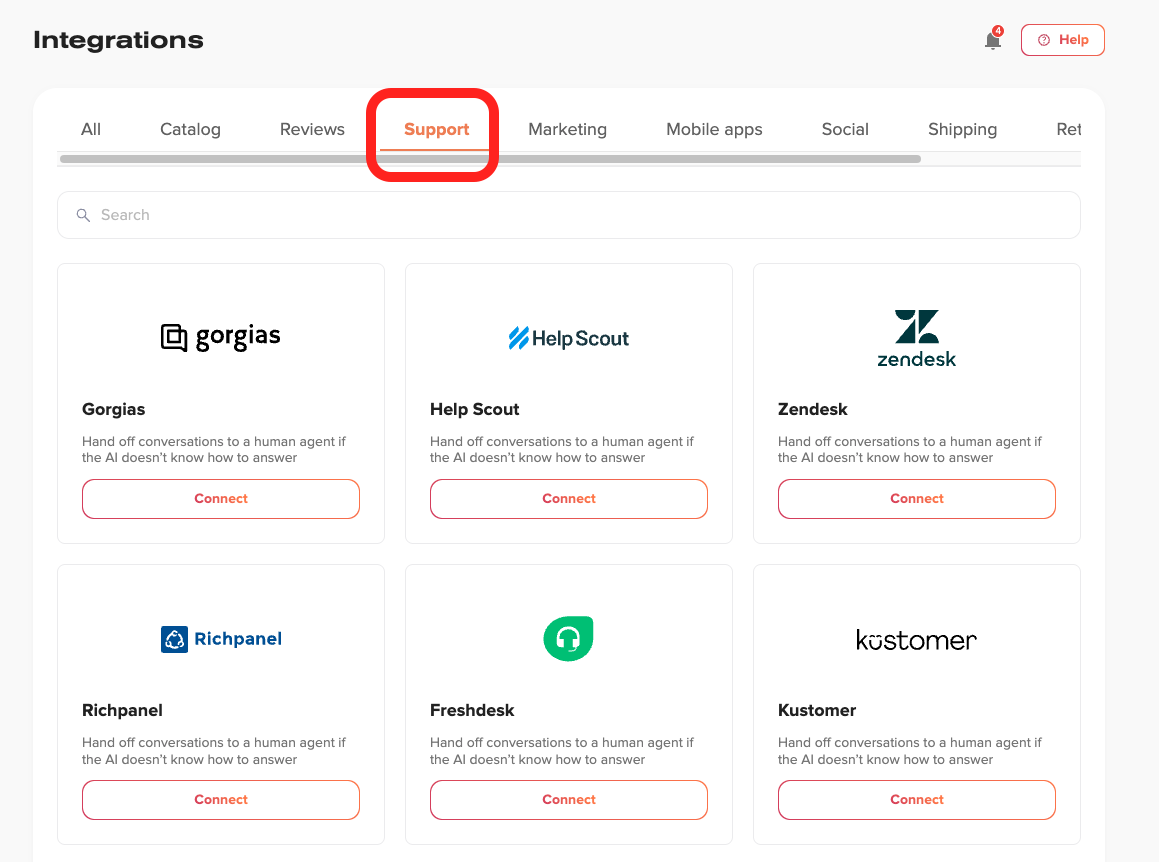Select the Mobile apps tab

coord(714,129)
